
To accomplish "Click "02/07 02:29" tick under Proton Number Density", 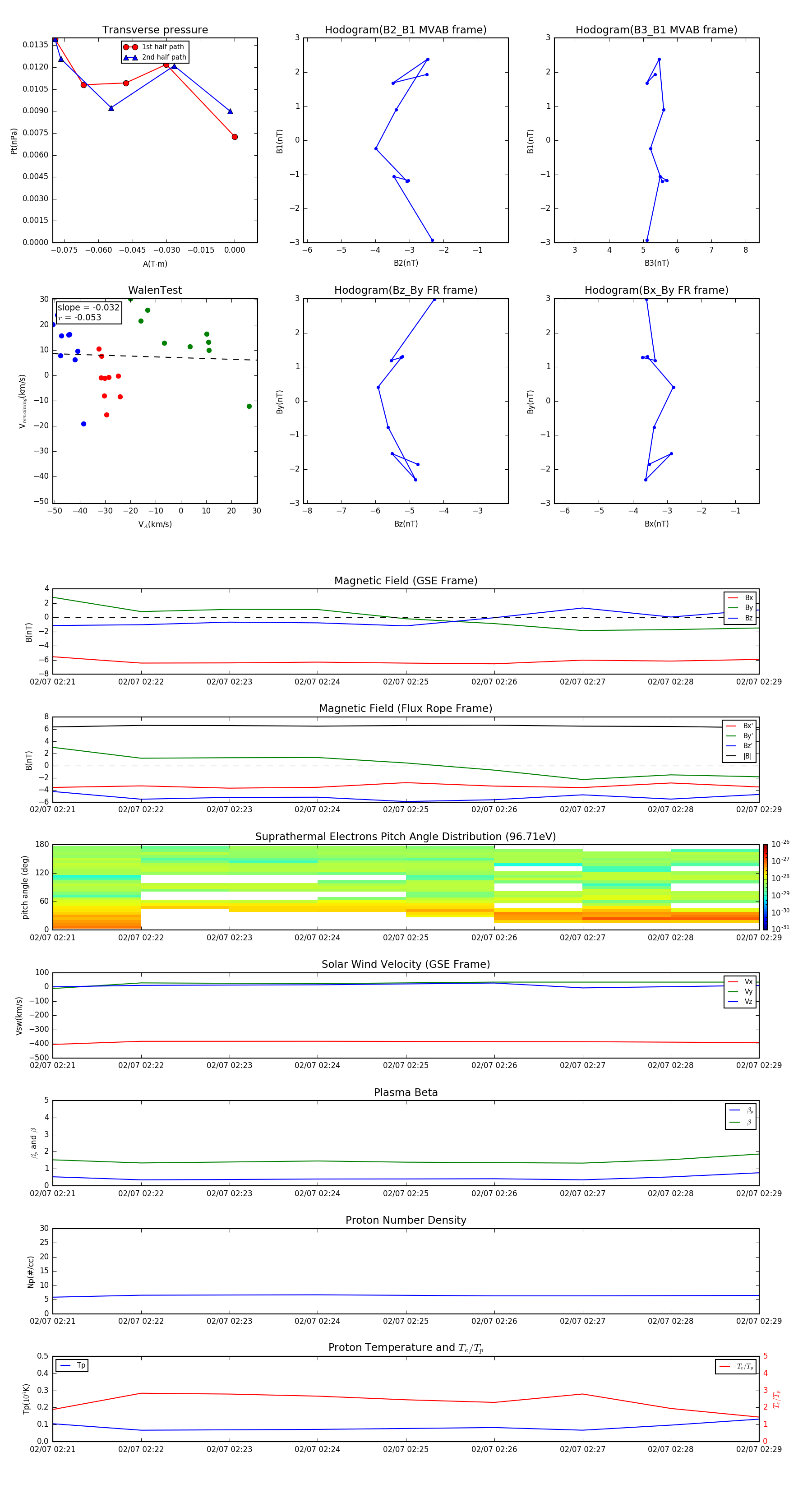I will 759,1321.
